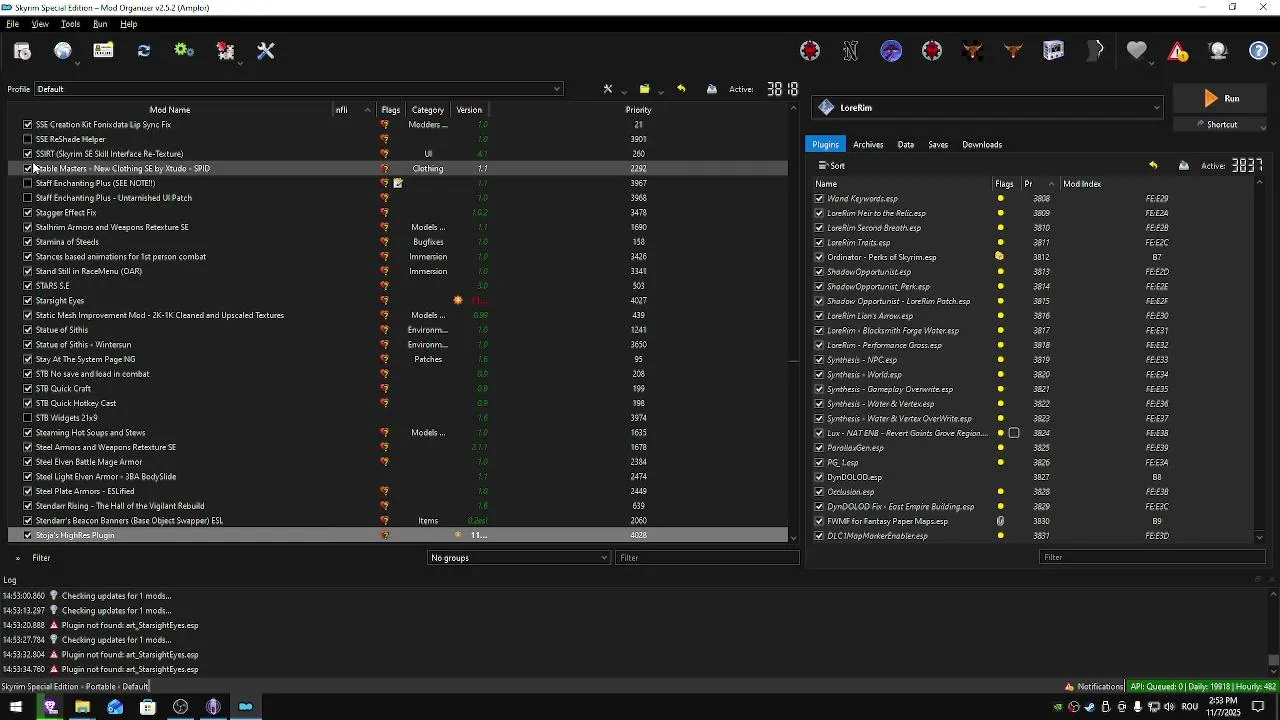Launch the body silhouette executable shortcut
Viewport: 1280px width, 720px height.
tap(1095, 51)
